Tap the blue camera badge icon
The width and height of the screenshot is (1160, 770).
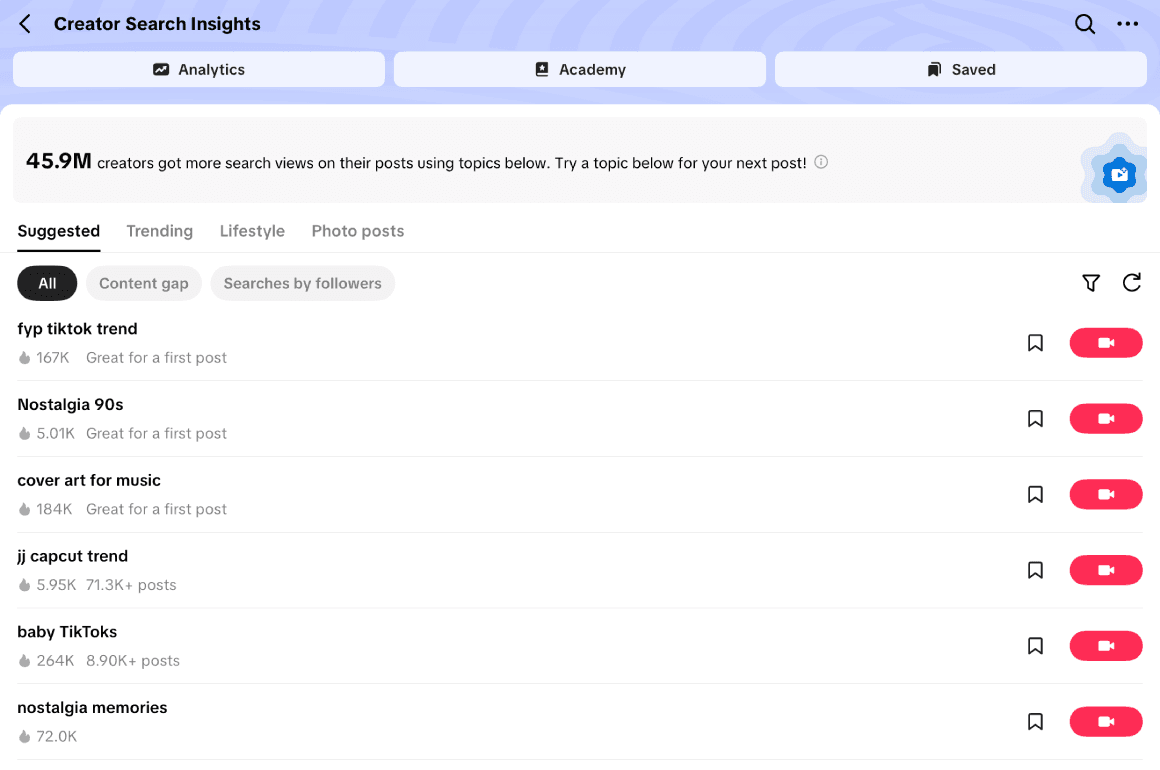pos(1119,175)
